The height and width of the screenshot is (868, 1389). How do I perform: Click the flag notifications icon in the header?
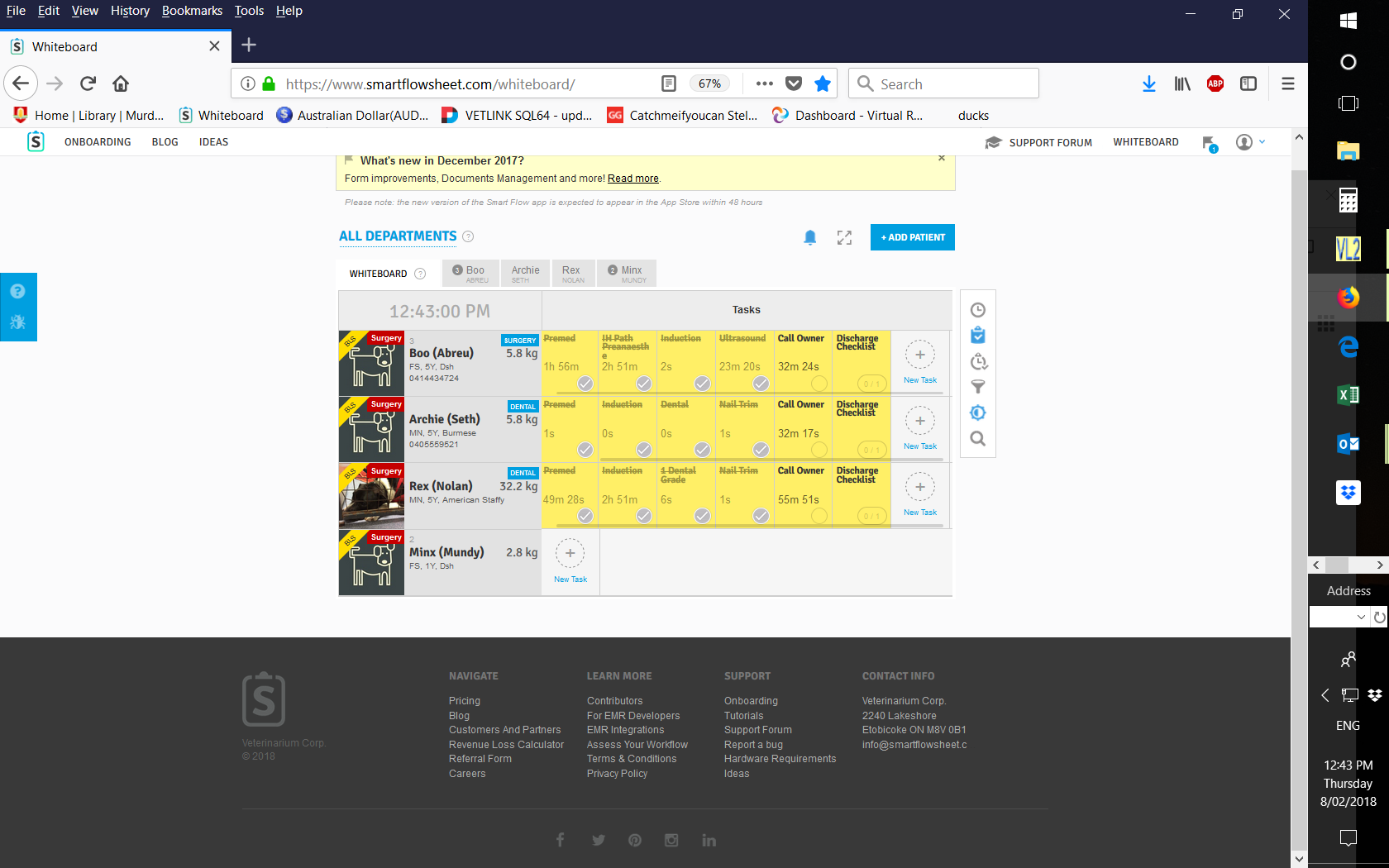tap(1209, 143)
